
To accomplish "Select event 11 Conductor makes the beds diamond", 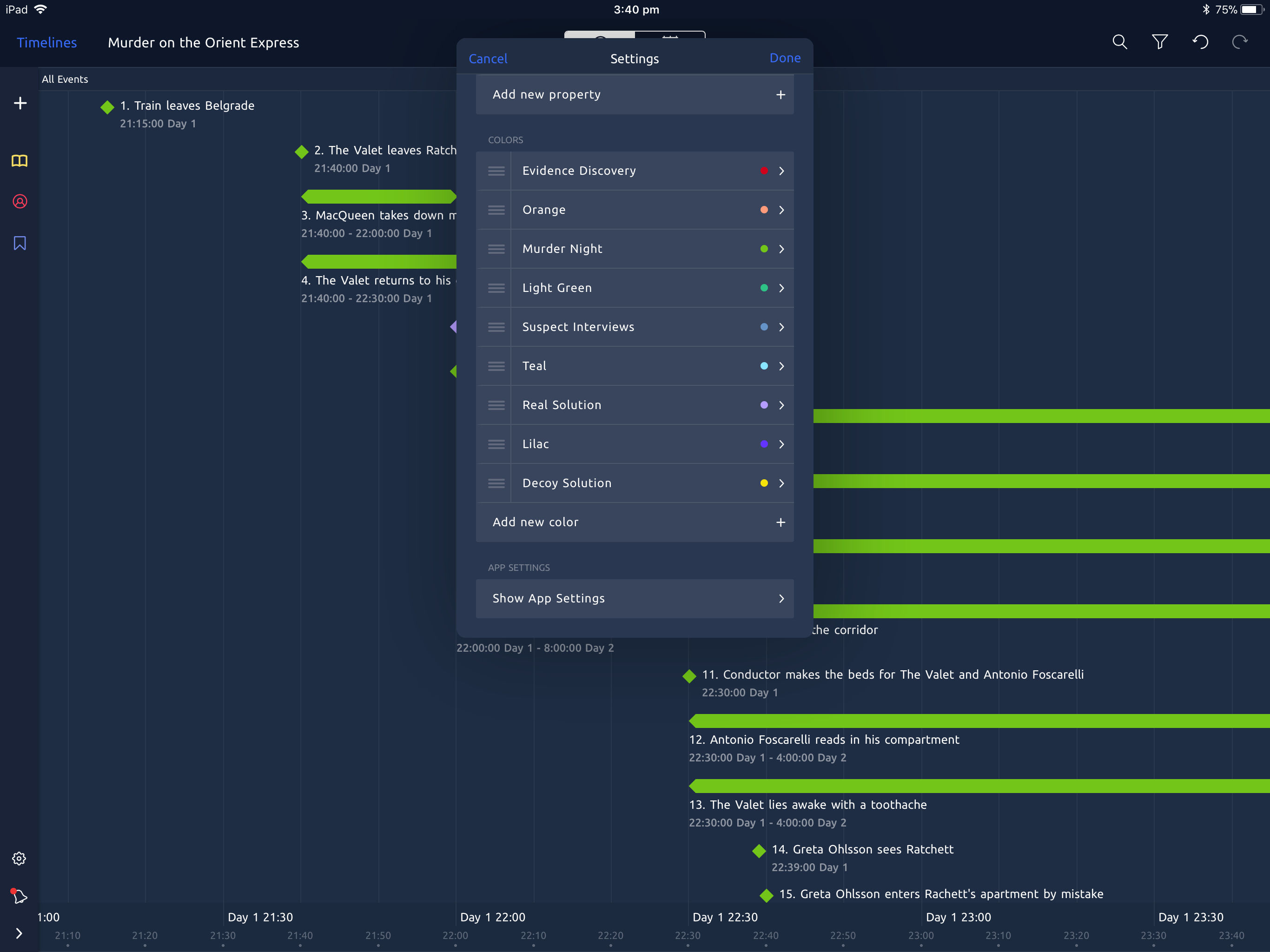I will coord(689,676).
